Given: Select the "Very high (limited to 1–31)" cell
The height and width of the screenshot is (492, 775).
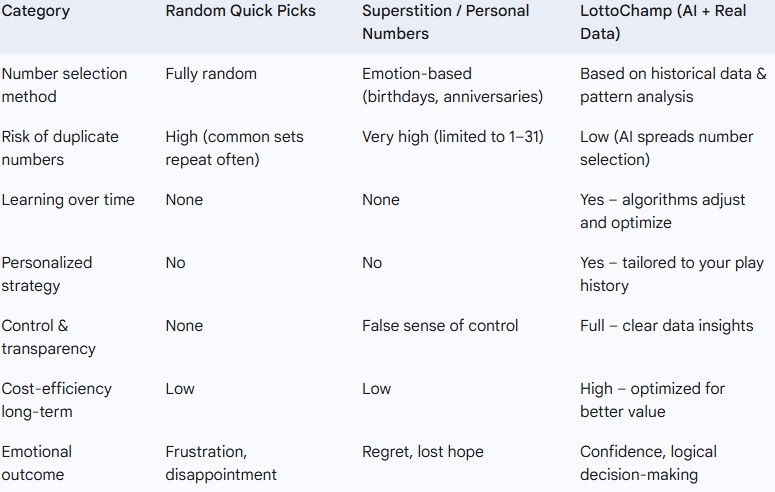Looking at the screenshot, I should click(452, 137).
